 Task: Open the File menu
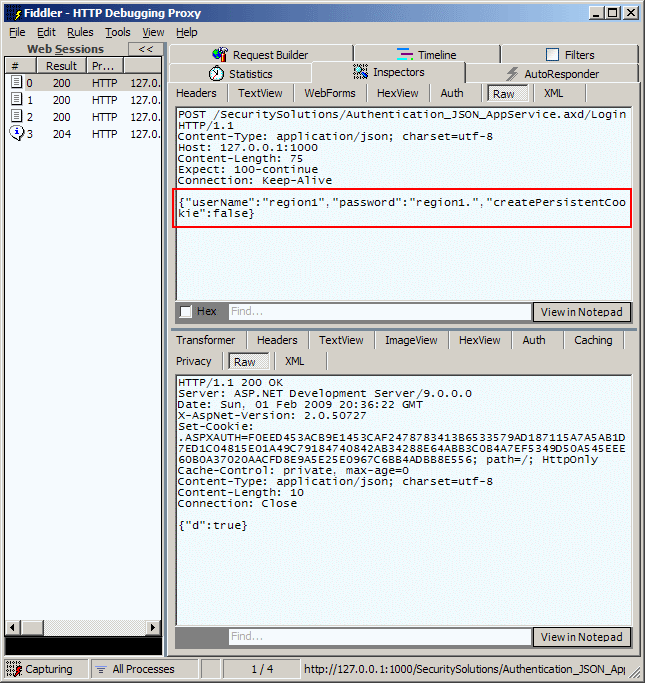pos(17,32)
